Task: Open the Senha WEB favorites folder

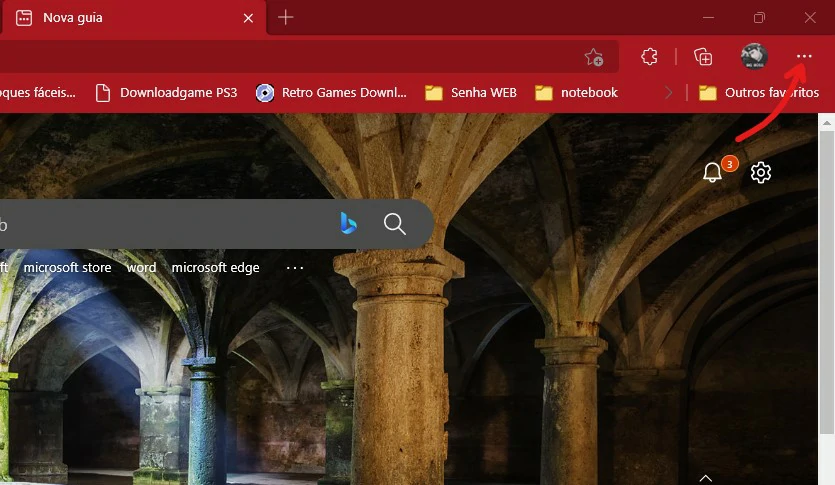Action: [471, 93]
